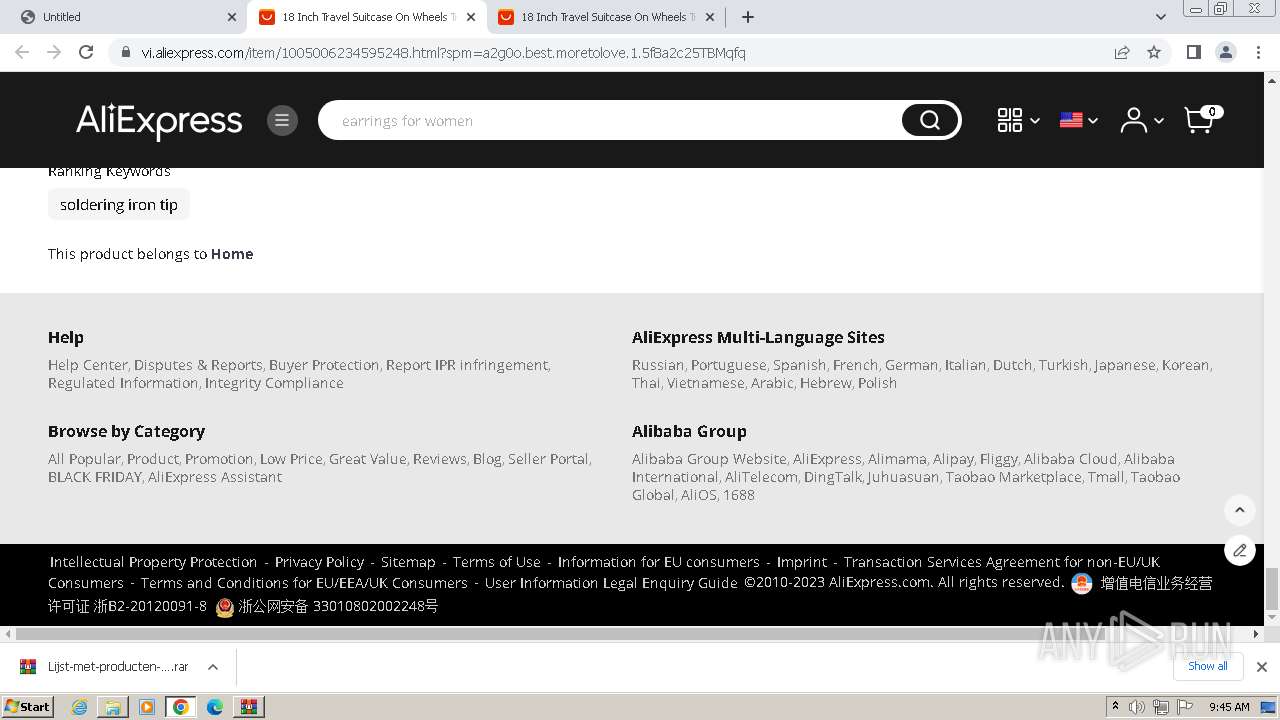Viewport: 1280px width, 720px height.
Task: Open the Seller Portal link
Action: point(548,459)
